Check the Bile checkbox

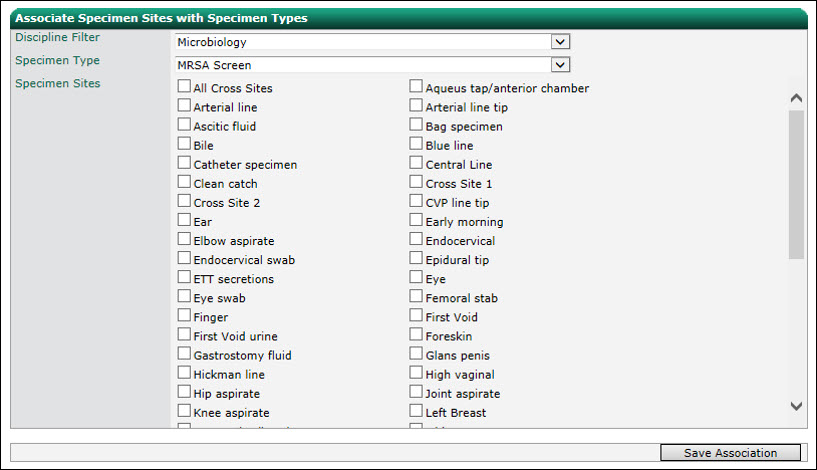(184, 143)
